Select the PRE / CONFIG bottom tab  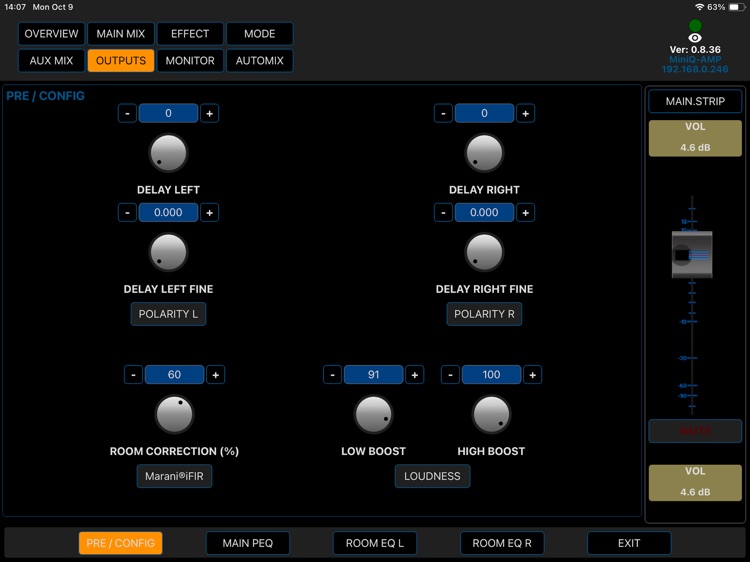pyautogui.click(x=121, y=543)
